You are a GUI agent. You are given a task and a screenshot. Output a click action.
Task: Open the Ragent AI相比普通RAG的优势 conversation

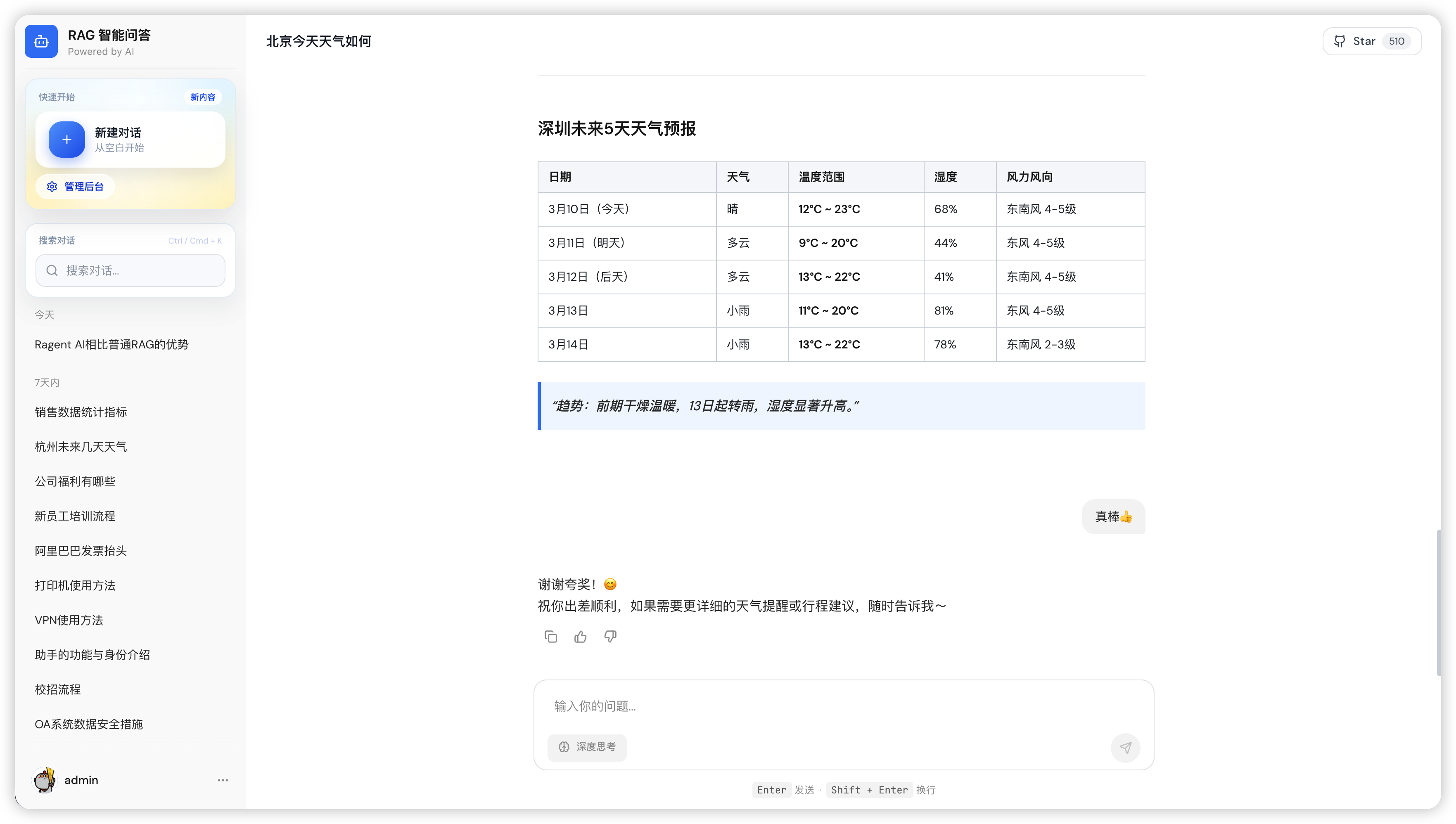[x=111, y=345]
